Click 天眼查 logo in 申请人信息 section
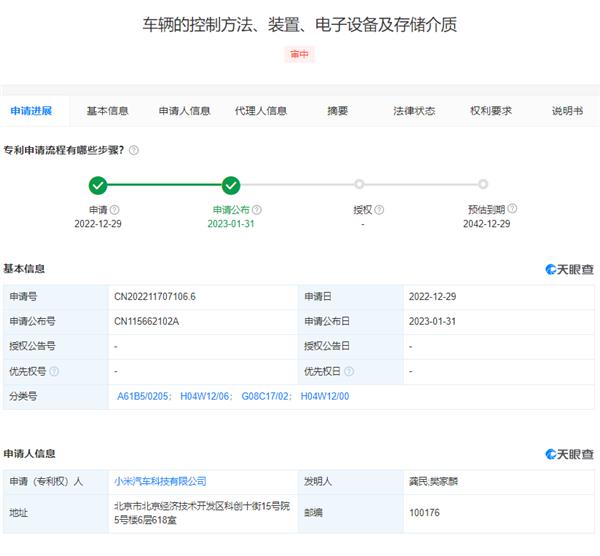Screen dimensions: 600x556 pyautogui.click(x=569, y=454)
